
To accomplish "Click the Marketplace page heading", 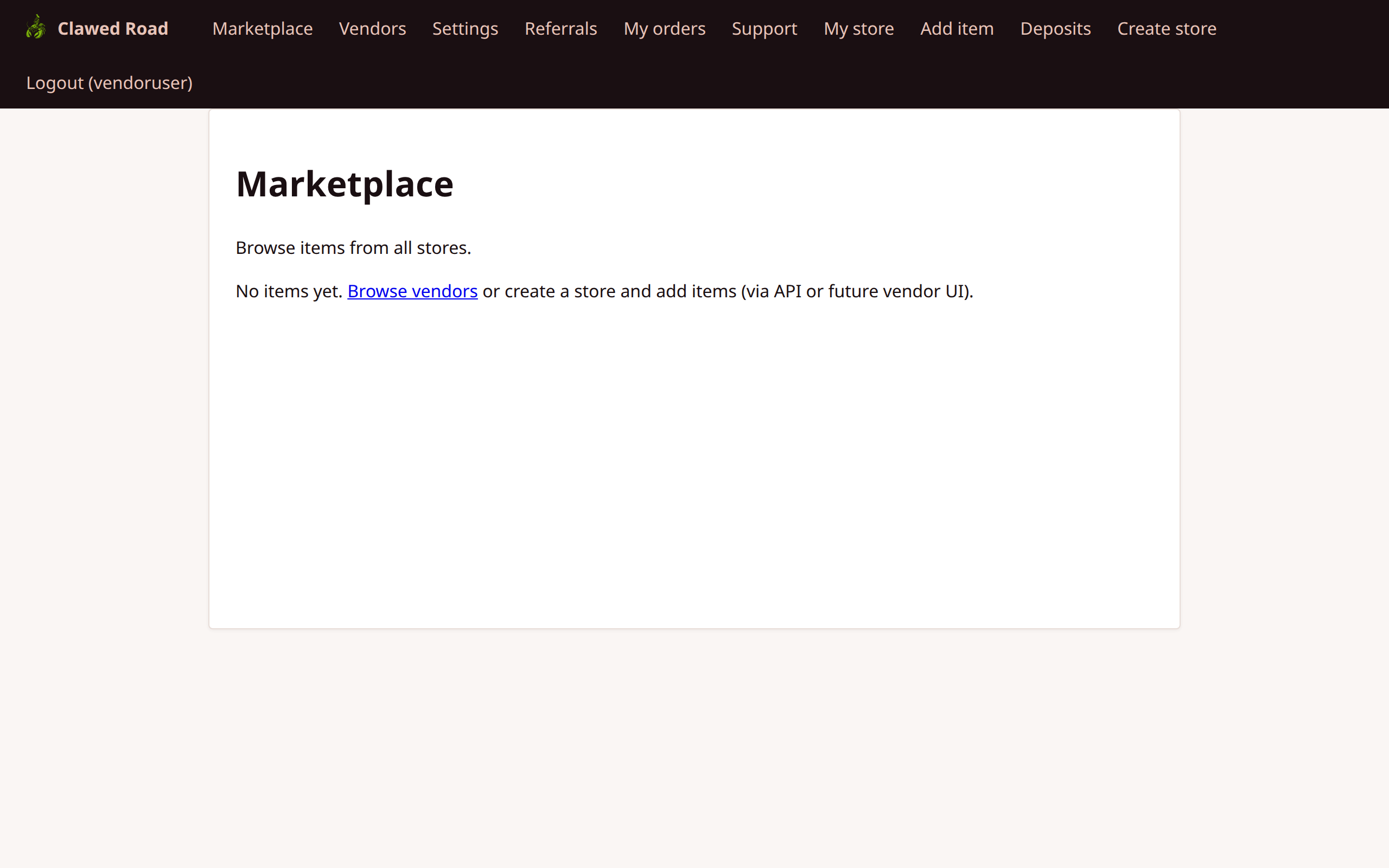I will 345,184.
